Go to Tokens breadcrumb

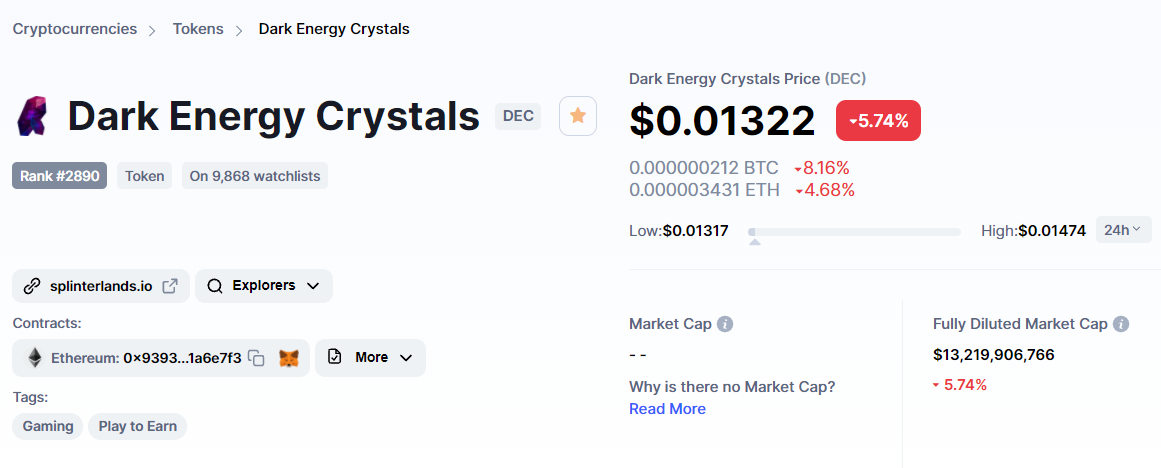198,30
